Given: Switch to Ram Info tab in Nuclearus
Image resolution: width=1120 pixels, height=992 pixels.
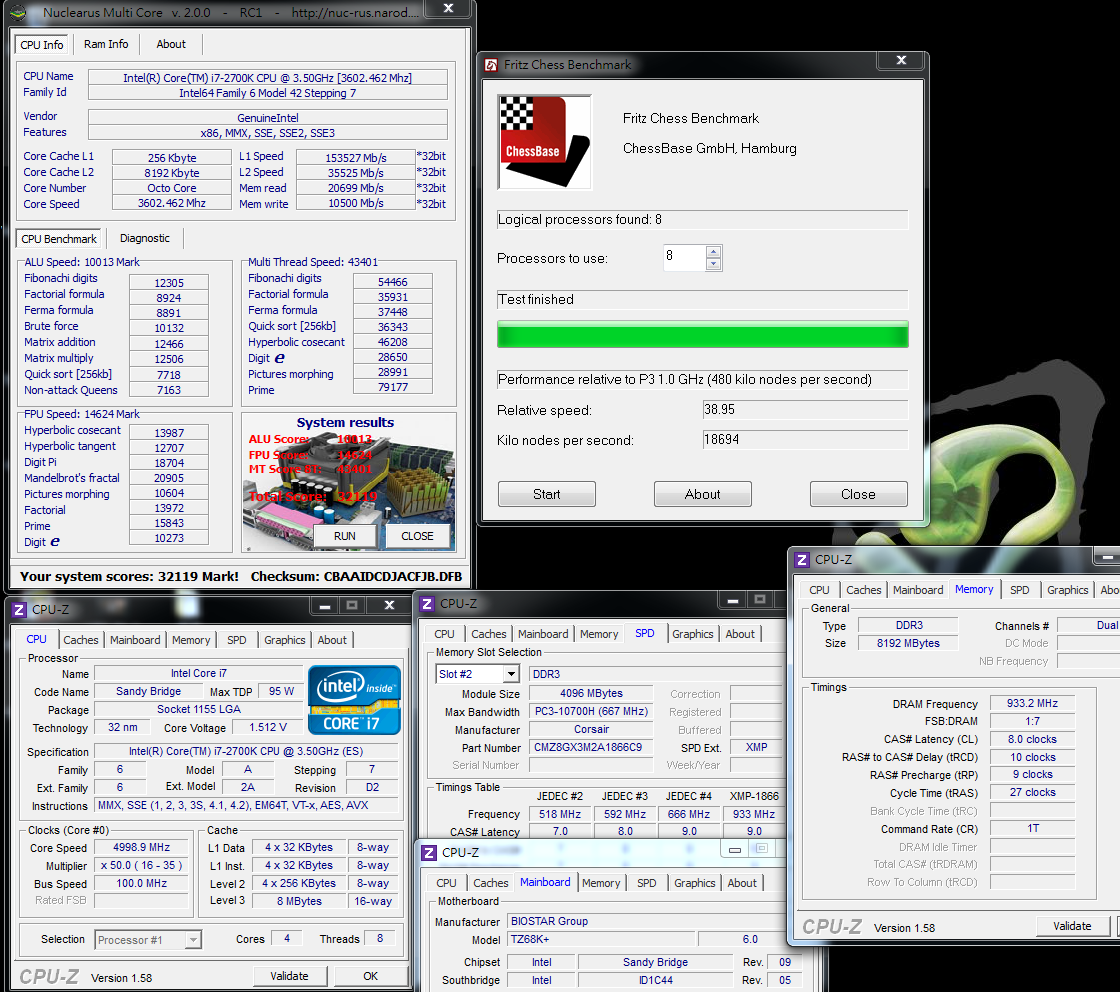Looking at the screenshot, I should pyautogui.click(x=106, y=44).
